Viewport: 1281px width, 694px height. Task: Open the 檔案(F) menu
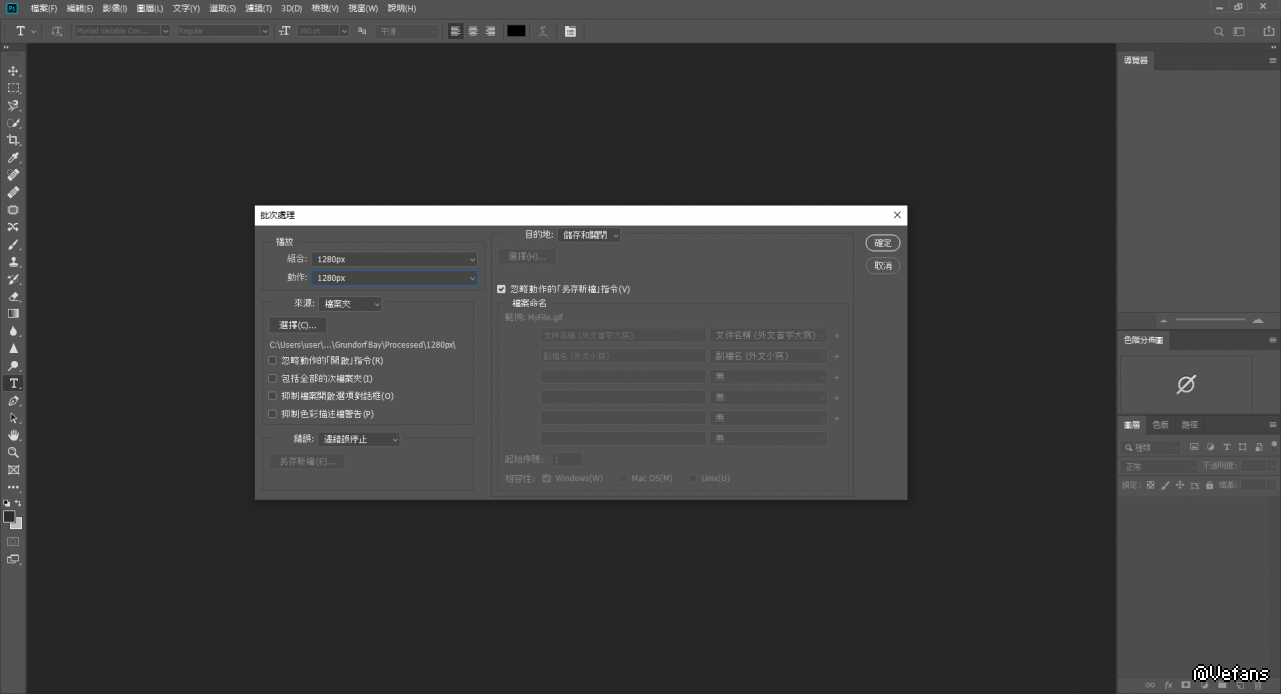coord(45,8)
